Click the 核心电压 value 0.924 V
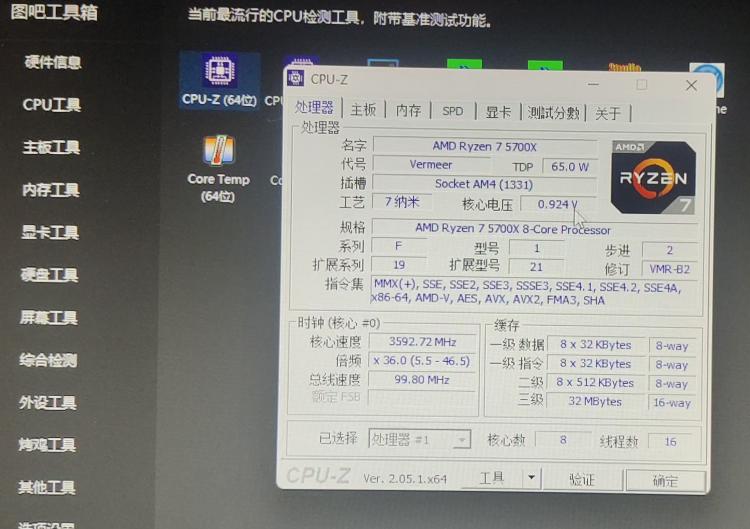The image size is (750, 529). pos(557,204)
